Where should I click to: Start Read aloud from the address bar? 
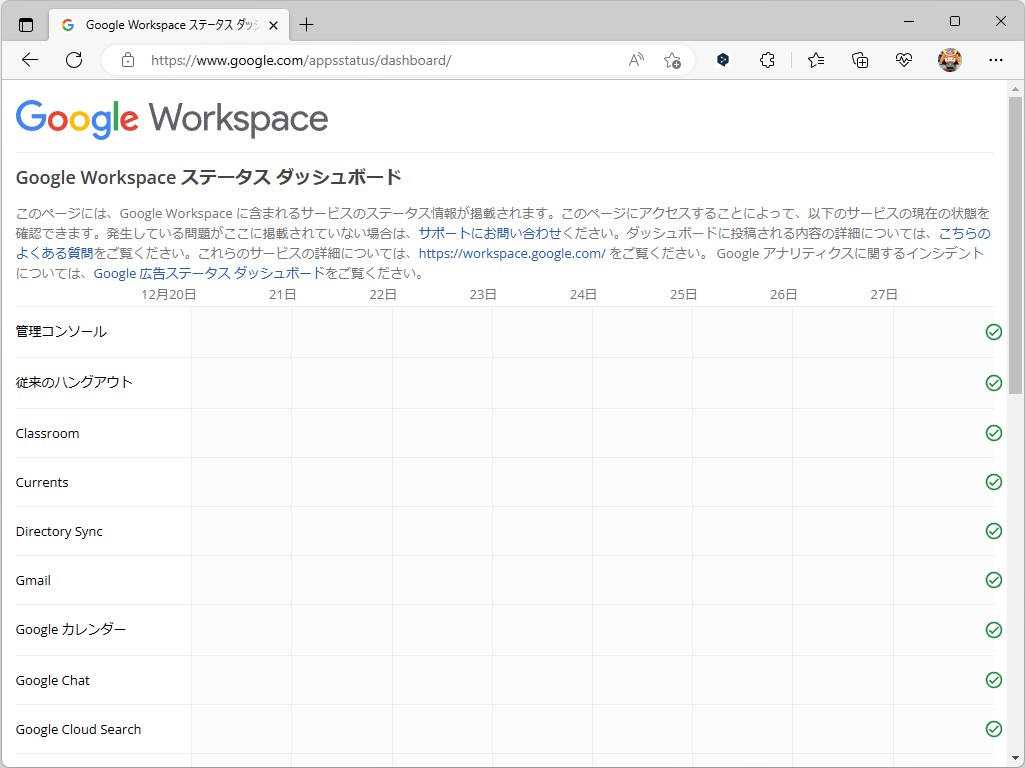click(635, 60)
